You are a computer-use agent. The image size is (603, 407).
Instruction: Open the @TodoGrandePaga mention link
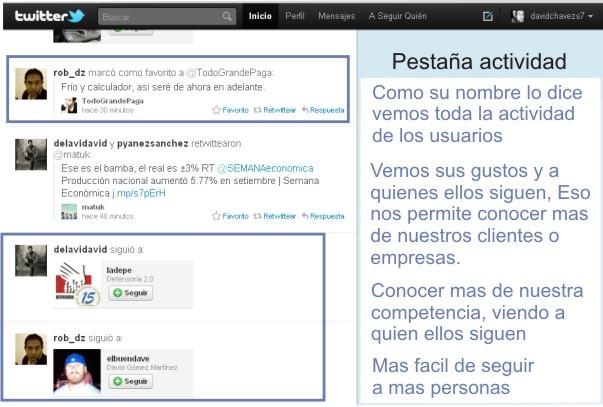coord(229,73)
